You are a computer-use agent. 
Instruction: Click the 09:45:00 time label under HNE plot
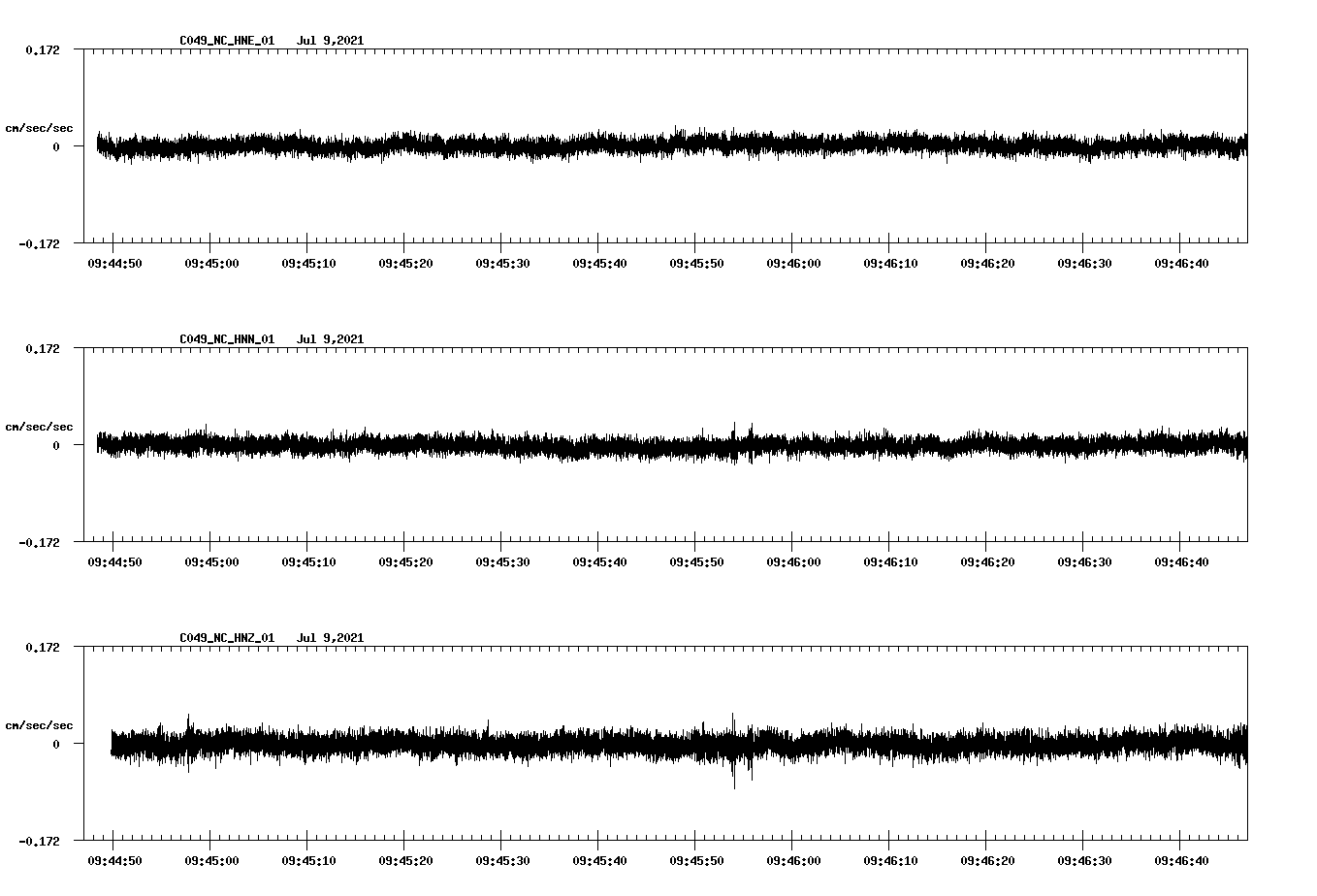tap(211, 264)
